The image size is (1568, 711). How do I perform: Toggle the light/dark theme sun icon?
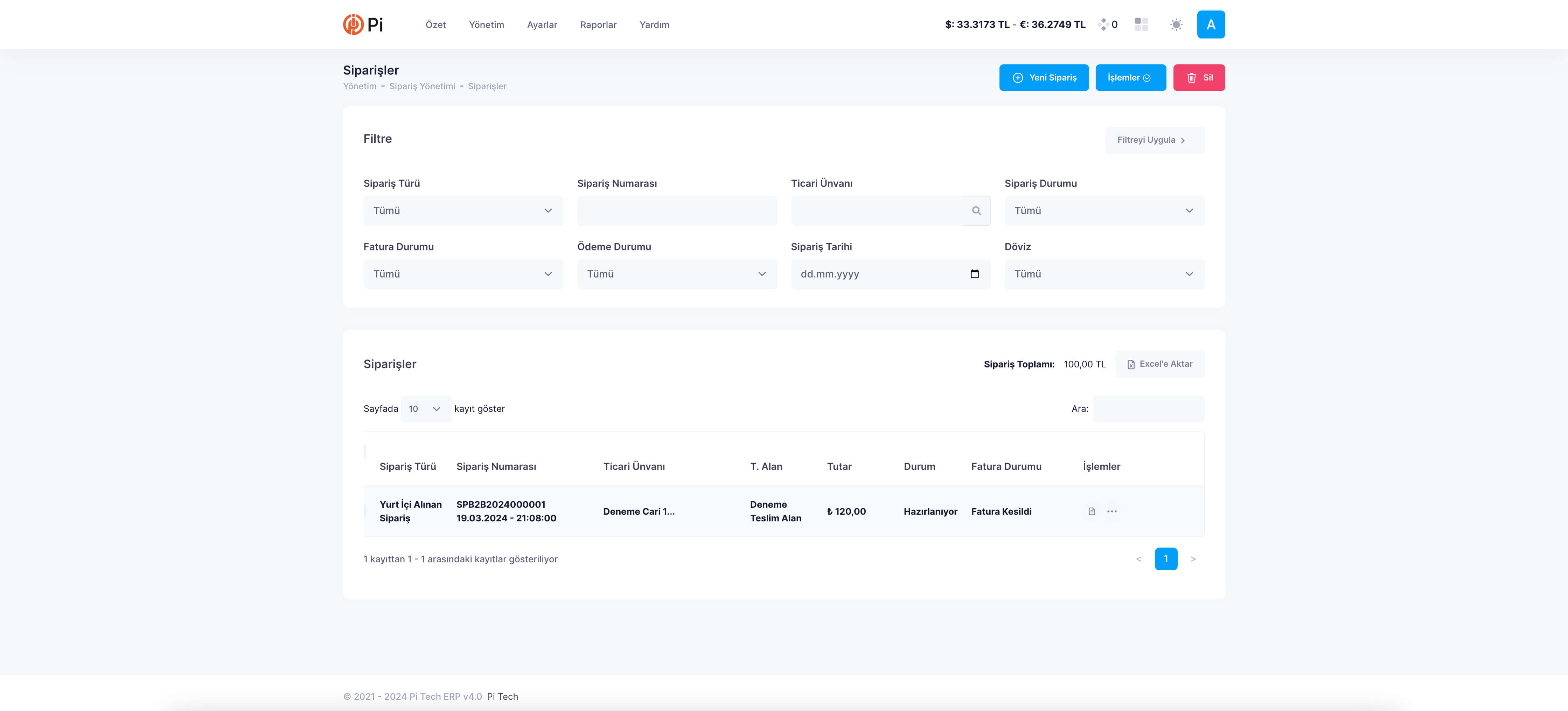pyautogui.click(x=1176, y=24)
